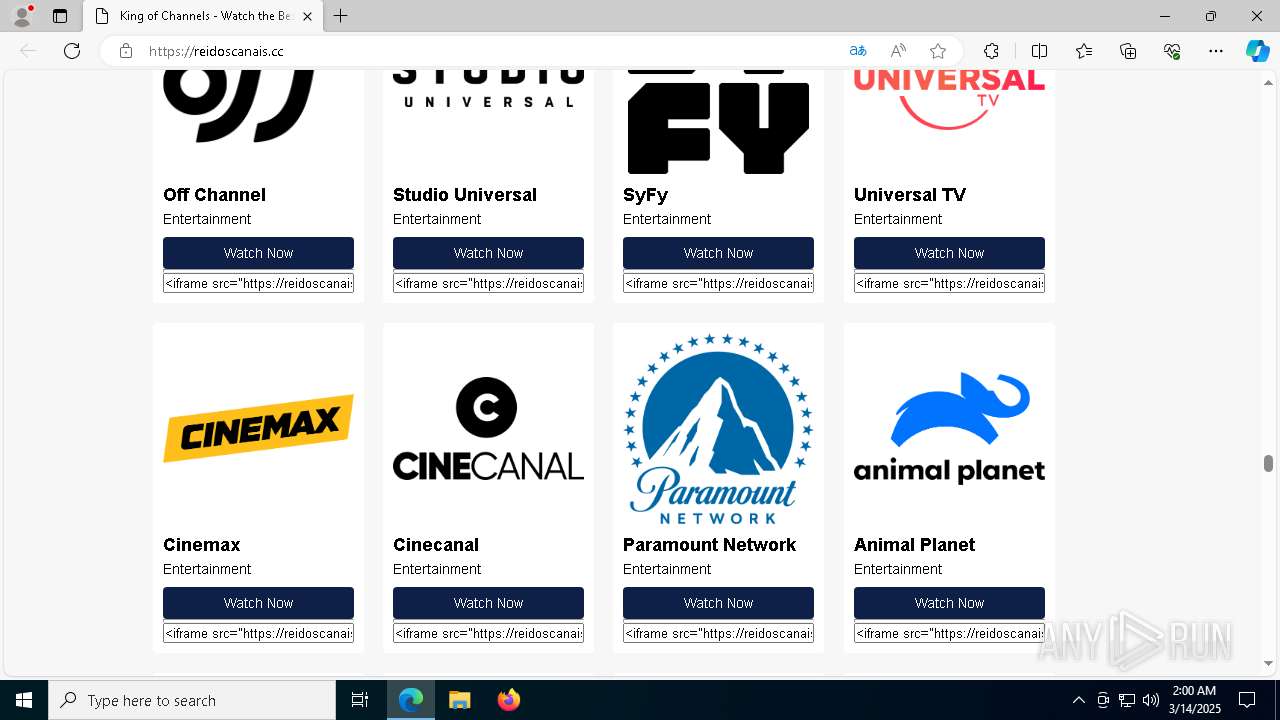Watch Now for Animal Planet

[949, 603]
